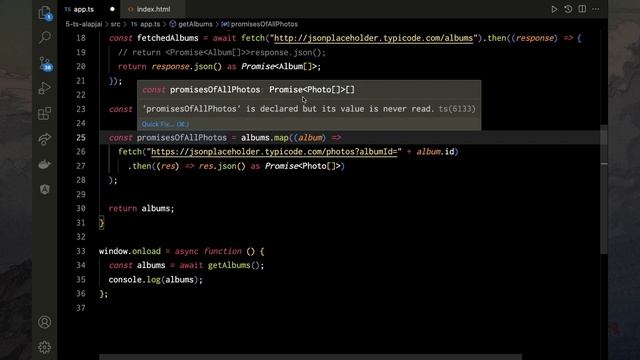Click line number 30 in gutter

pos(81,209)
